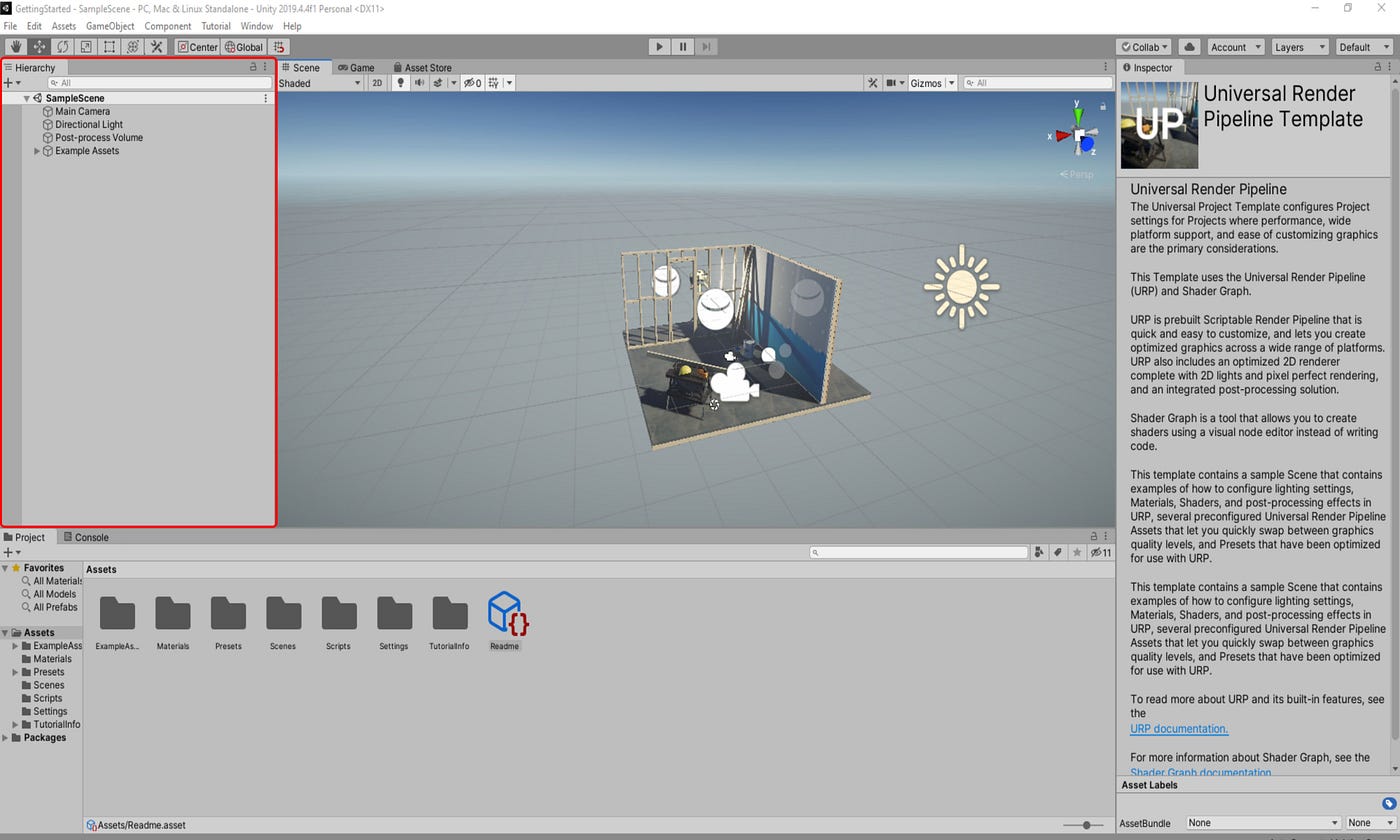Open the Hierarchy panel three-dot menu
1400x840 pixels.
point(265,67)
